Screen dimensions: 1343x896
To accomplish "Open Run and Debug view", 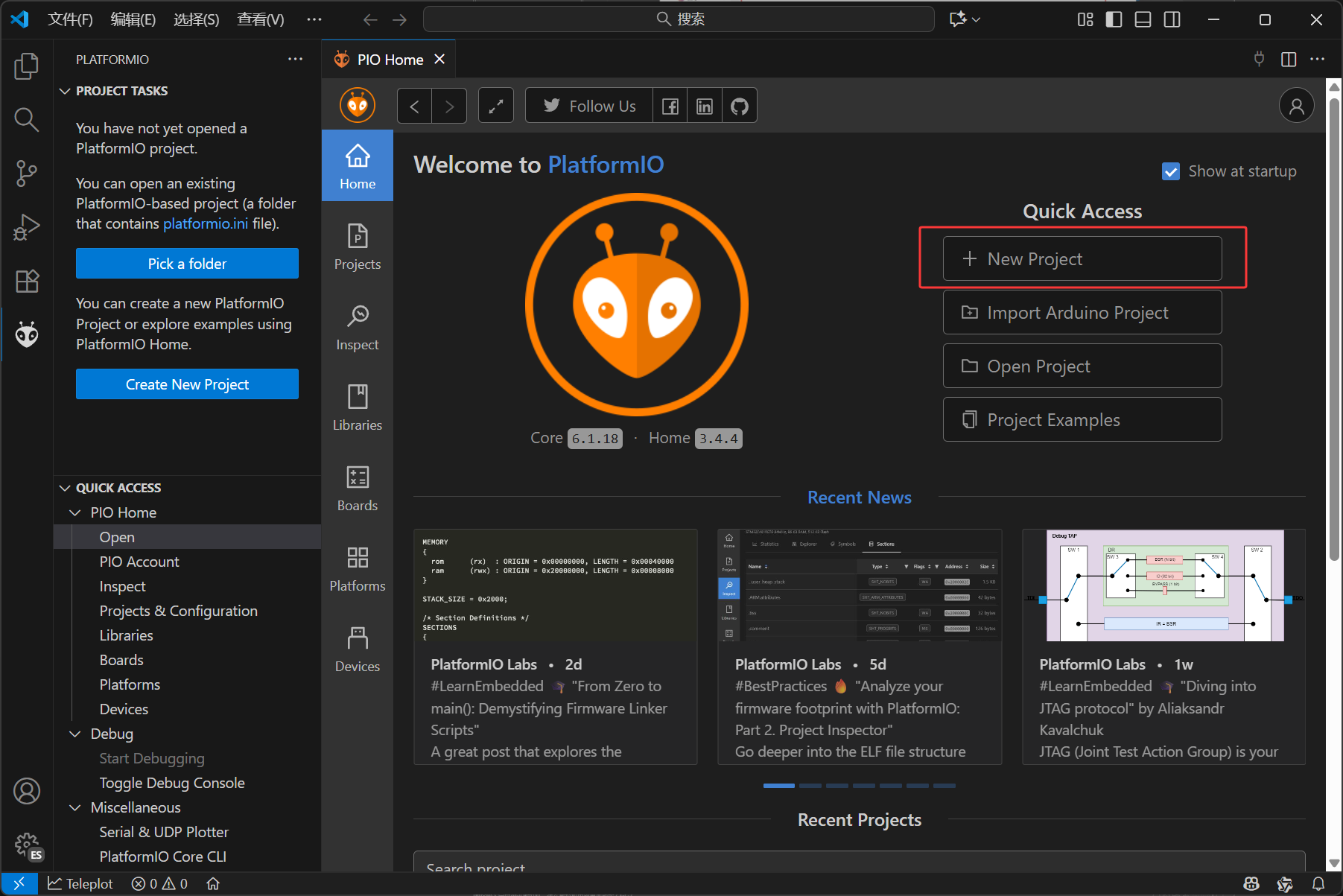I will point(27,227).
